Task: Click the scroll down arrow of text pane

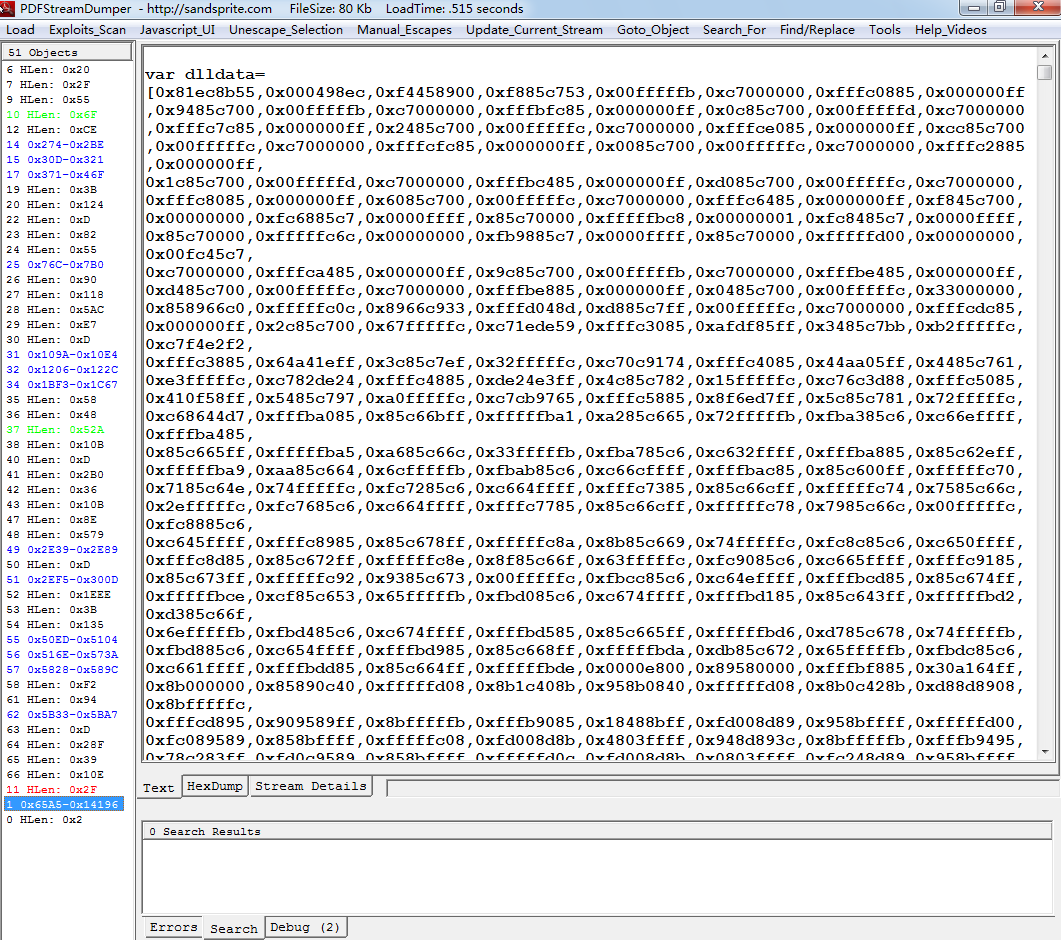Action: tap(1045, 751)
